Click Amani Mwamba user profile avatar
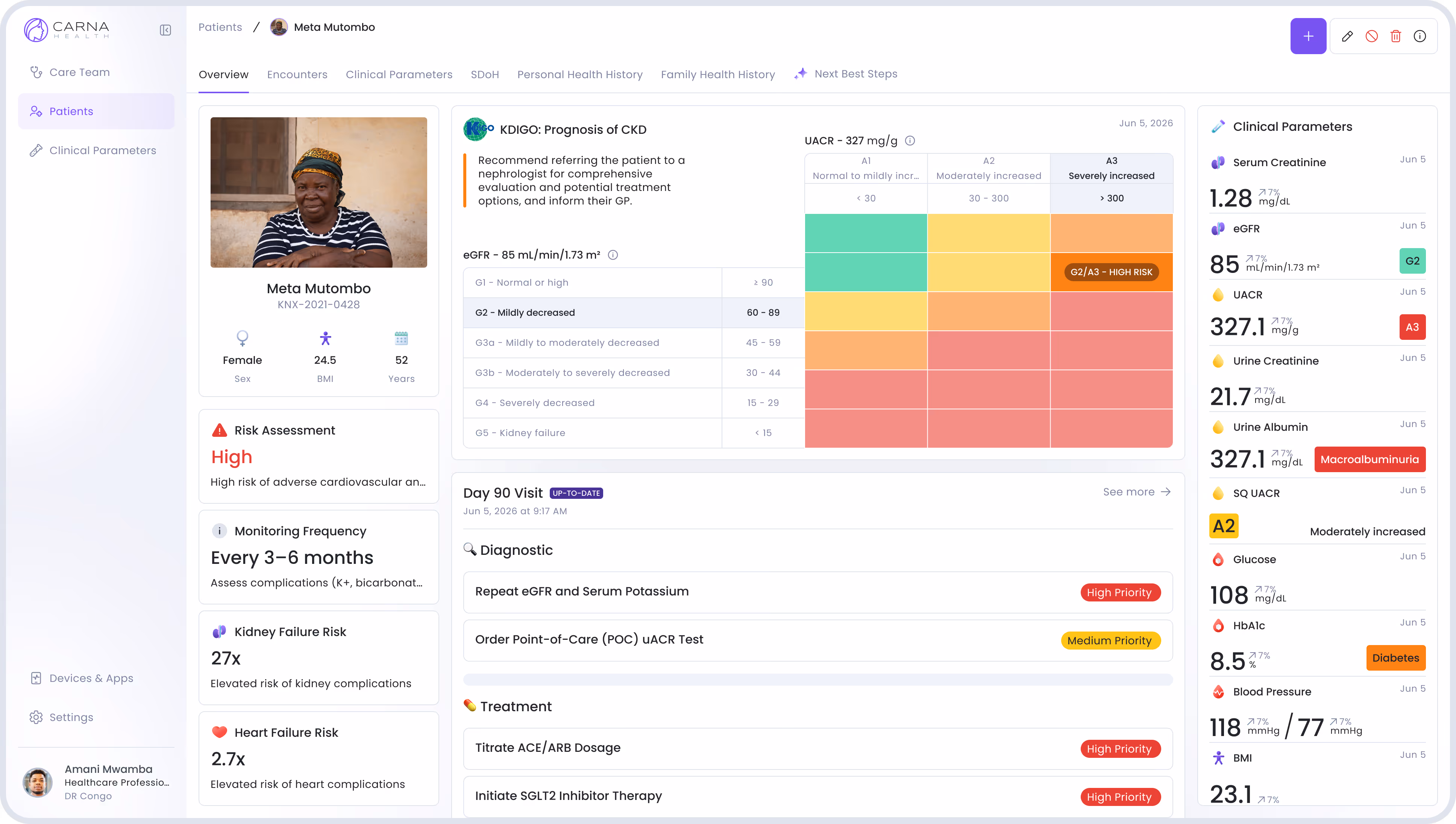Image resolution: width=1456 pixels, height=824 pixels. (37, 782)
